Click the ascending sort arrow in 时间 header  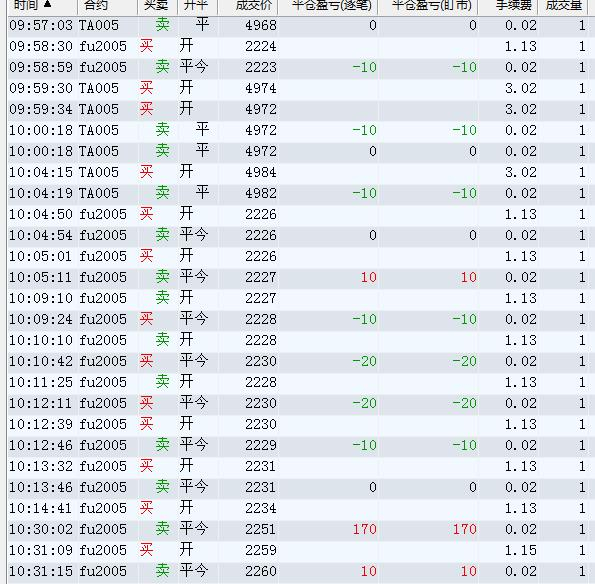[47, 4]
